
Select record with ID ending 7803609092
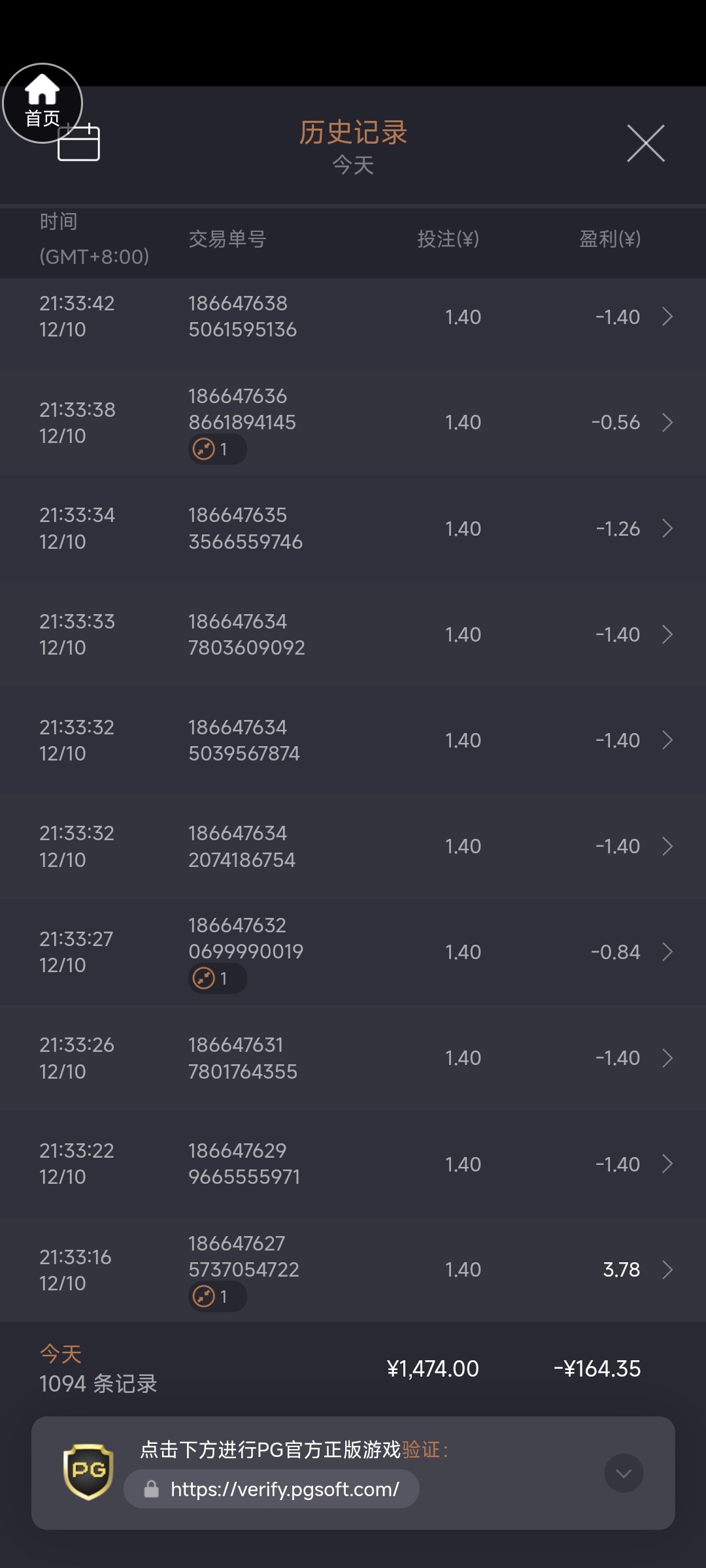(x=353, y=634)
